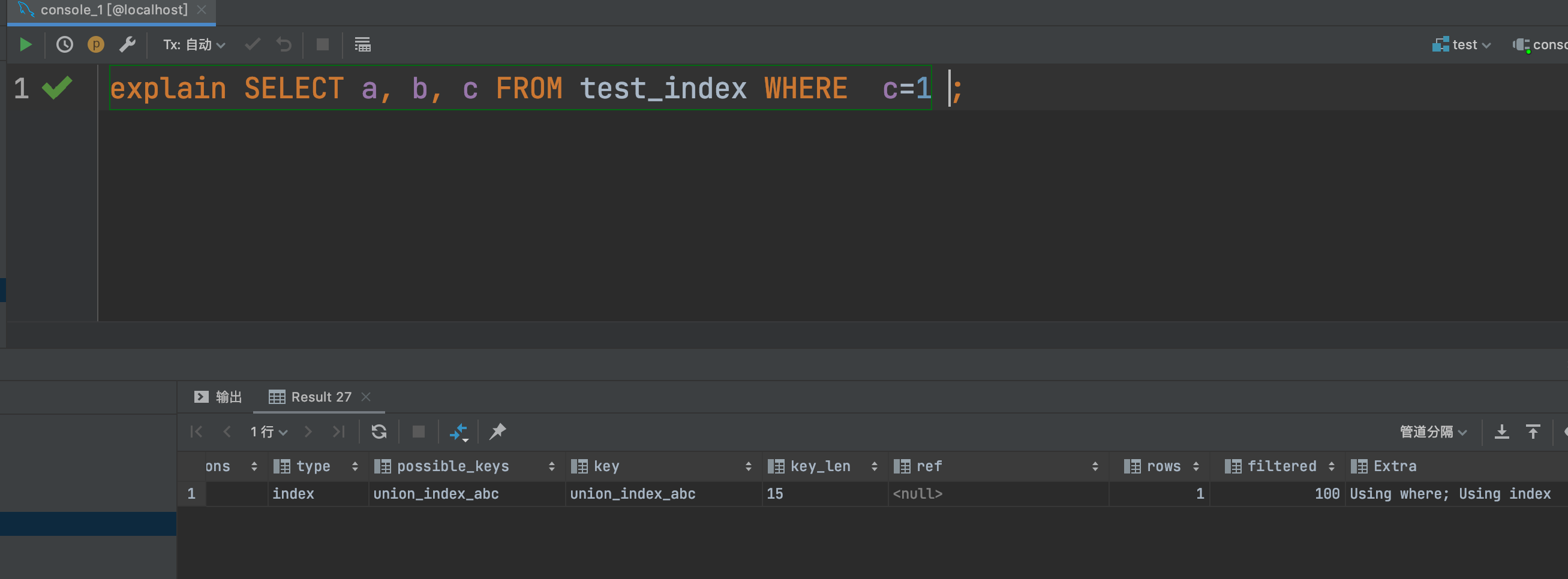Select the filtered cell value 100
Viewport: 1568px width, 579px height.
1277,494
